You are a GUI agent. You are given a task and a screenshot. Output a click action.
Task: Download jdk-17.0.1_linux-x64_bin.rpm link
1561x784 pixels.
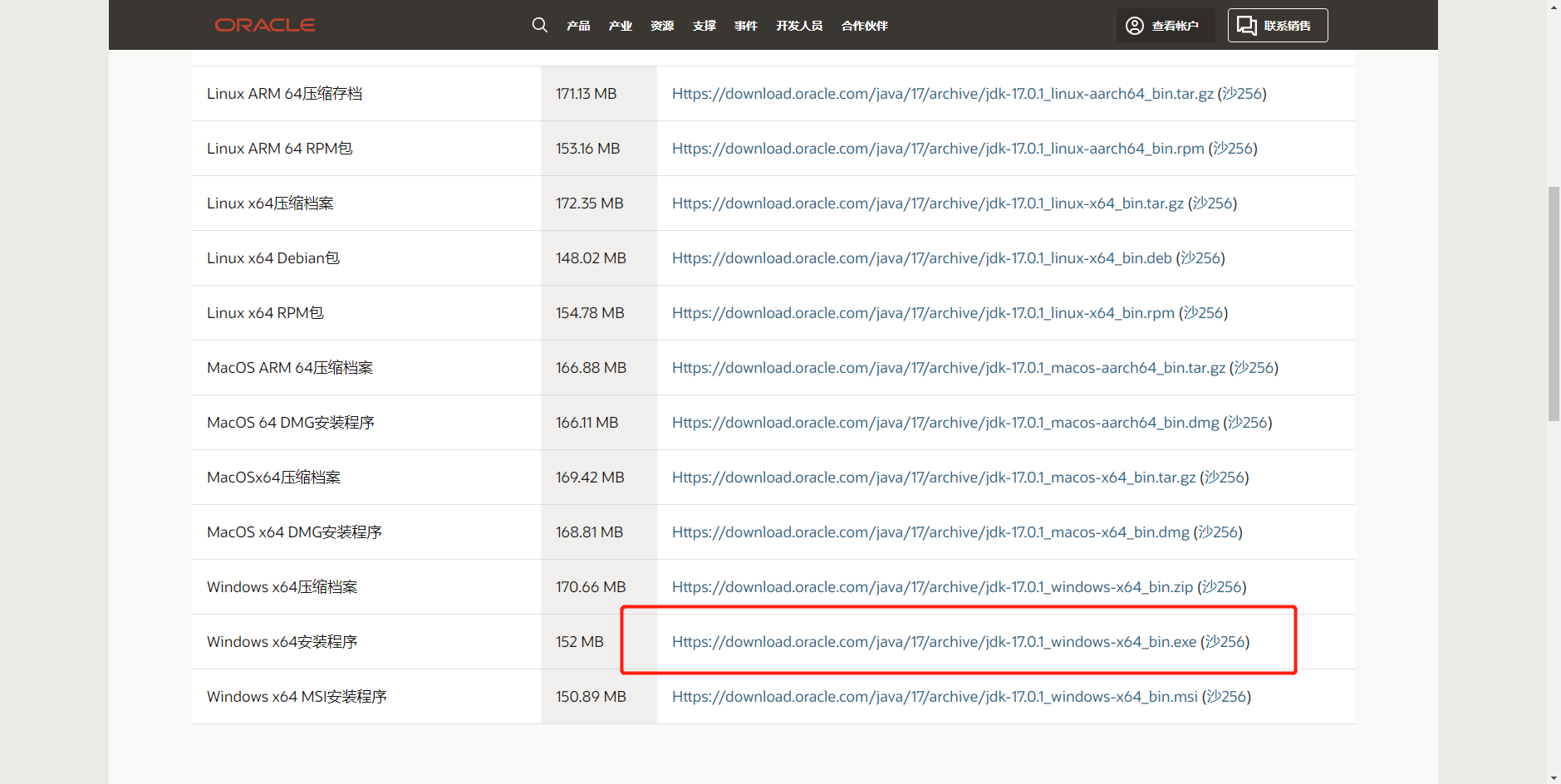pyautogui.click(x=923, y=313)
